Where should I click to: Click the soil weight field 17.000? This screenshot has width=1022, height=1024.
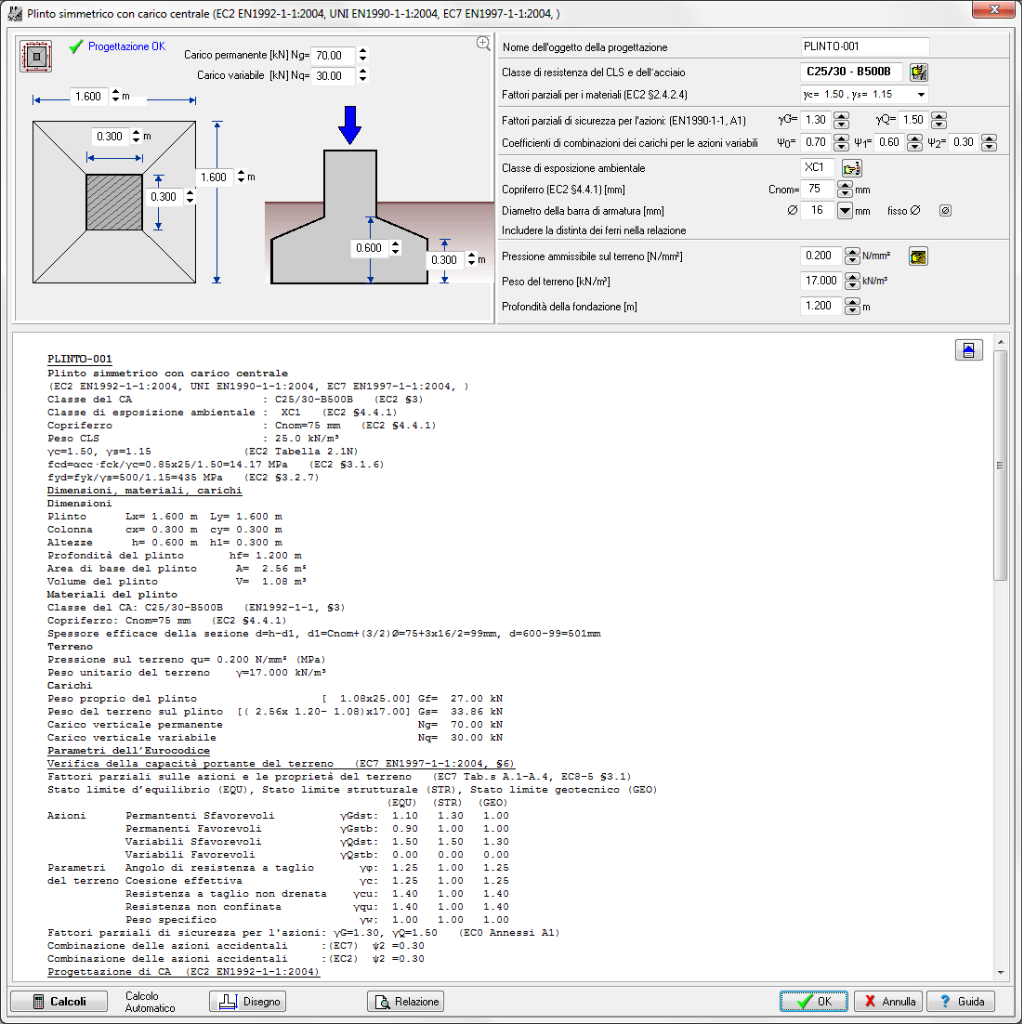pyautogui.click(x=822, y=281)
